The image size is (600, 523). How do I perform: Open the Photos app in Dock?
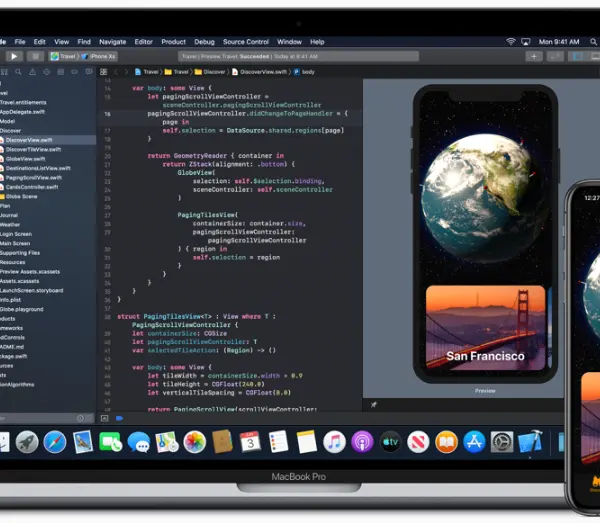tap(195, 442)
